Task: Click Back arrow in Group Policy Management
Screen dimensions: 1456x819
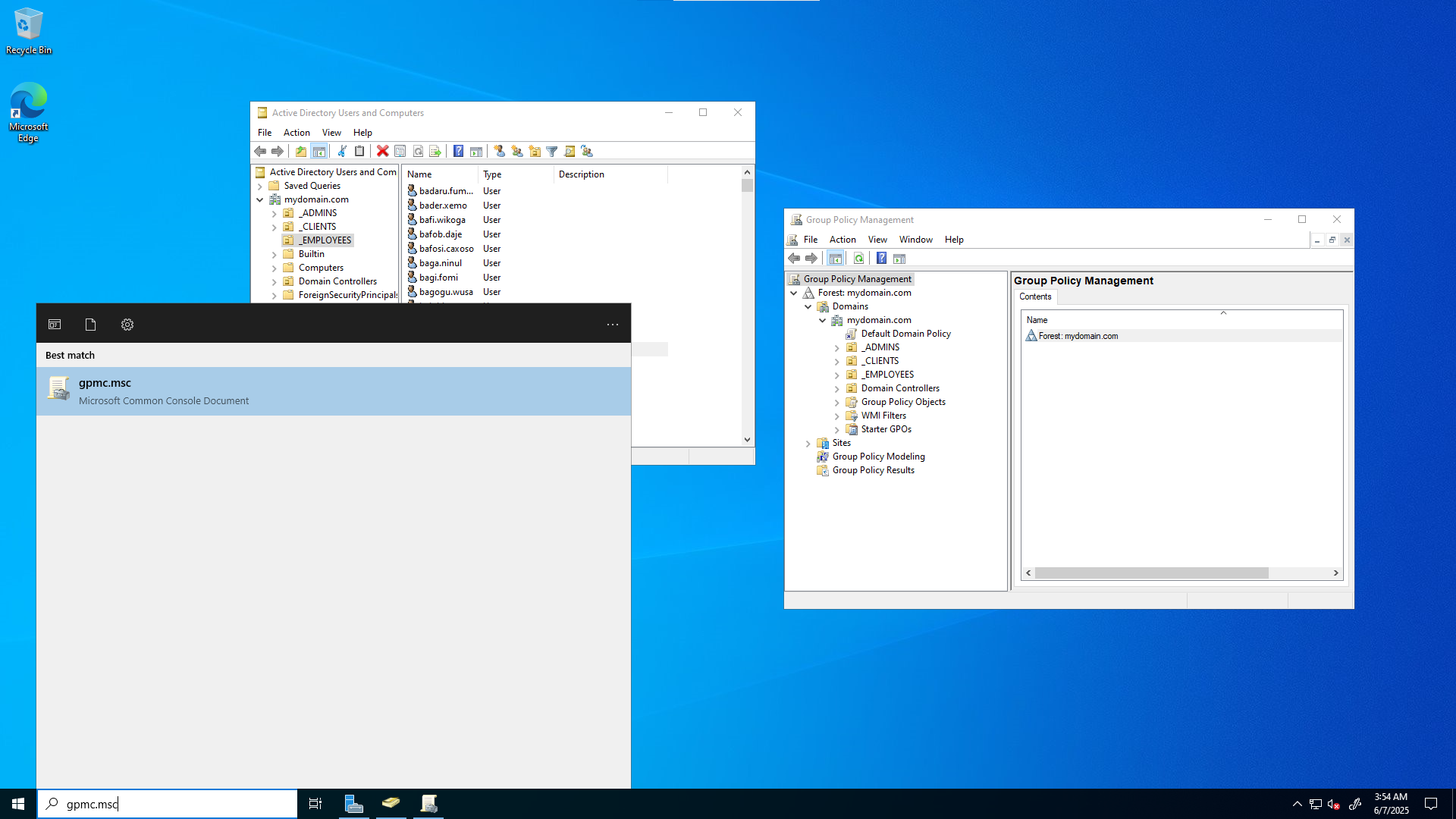Action: coord(794,259)
